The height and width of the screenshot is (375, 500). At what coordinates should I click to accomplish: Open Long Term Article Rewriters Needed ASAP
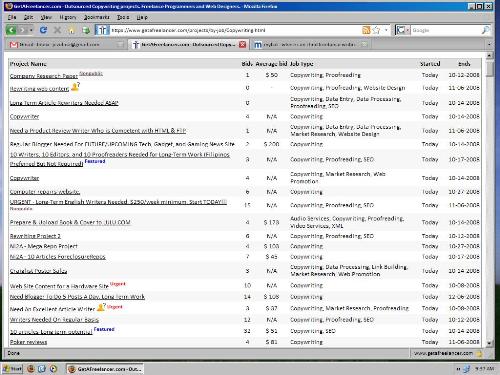[x=64, y=103]
